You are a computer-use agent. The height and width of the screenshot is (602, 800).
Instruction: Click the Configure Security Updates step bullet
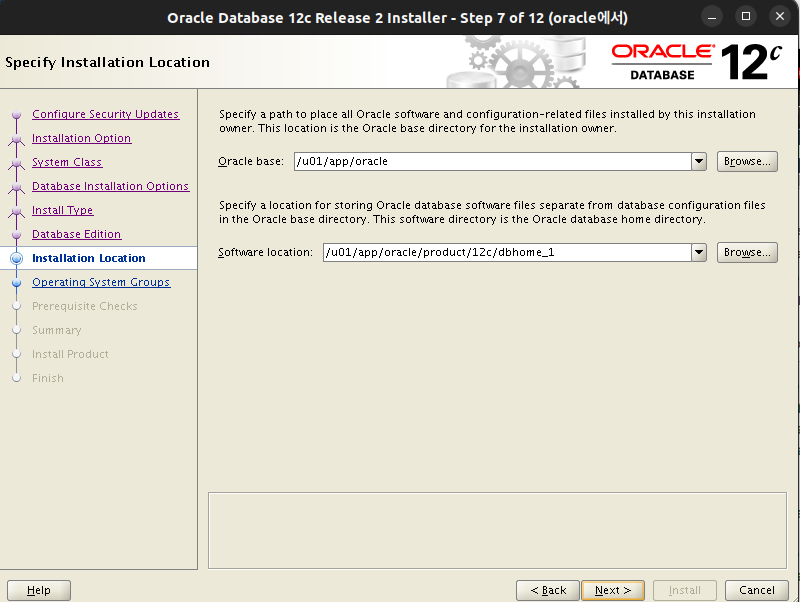(x=16, y=114)
